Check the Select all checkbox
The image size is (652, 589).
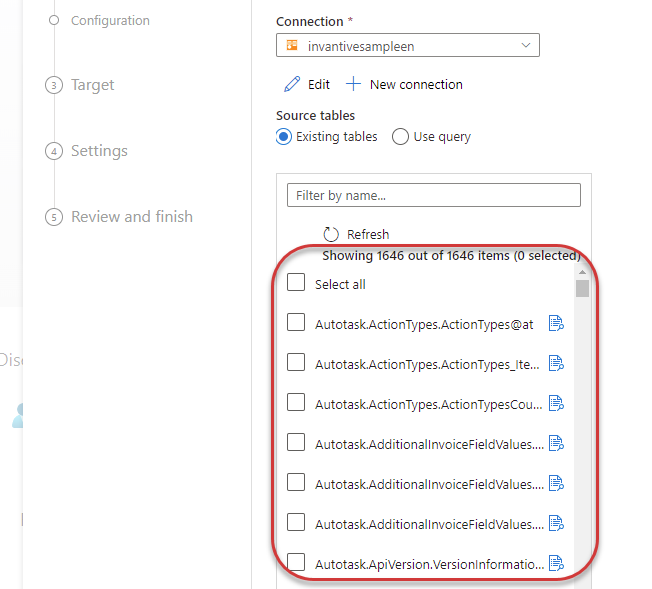296,282
